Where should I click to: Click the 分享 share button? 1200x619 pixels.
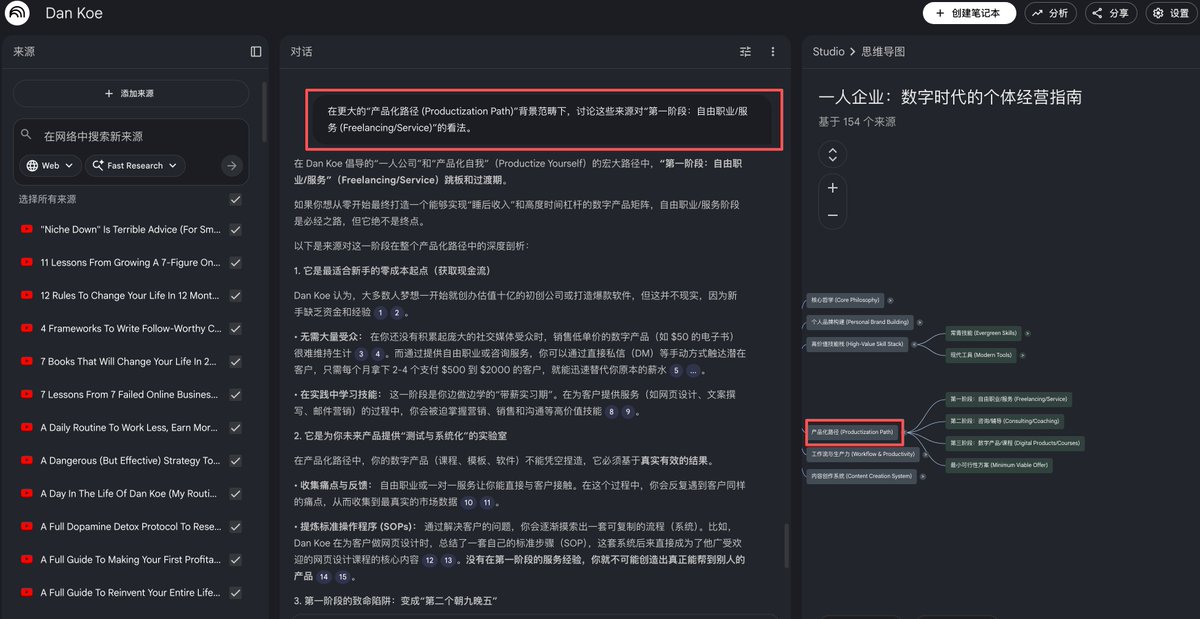[x=1110, y=13]
